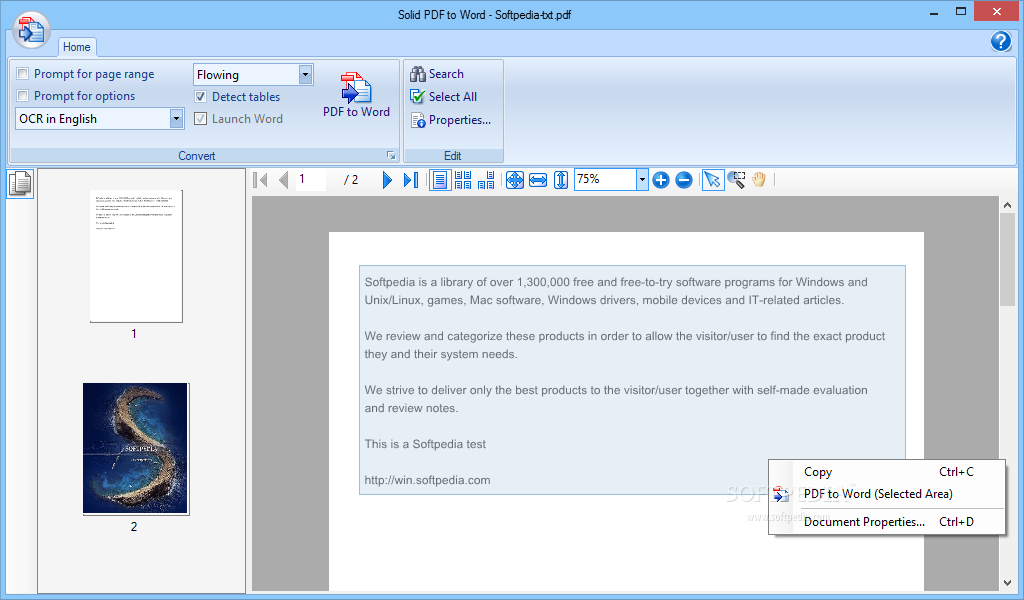Image resolution: width=1024 pixels, height=600 pixels.
Task: Zoom out with the blue minus icon
Action: tap(684, 180)
